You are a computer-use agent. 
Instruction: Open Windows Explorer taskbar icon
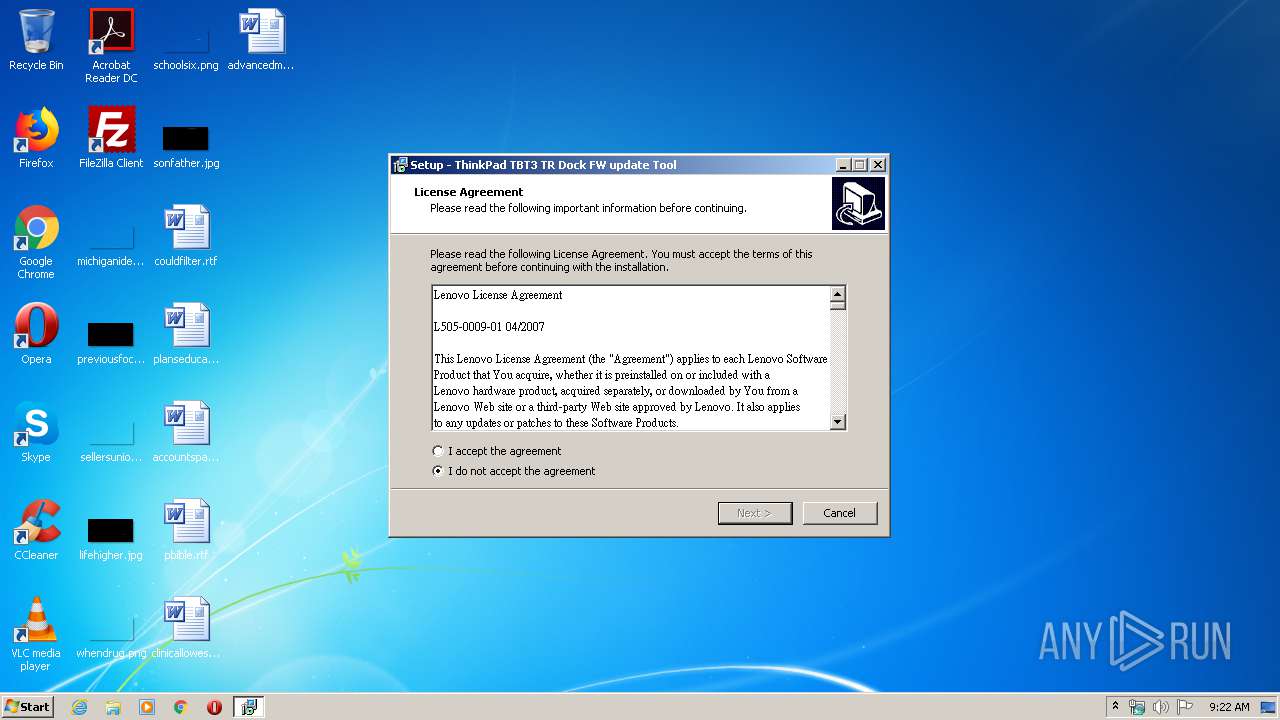(113, 707)
